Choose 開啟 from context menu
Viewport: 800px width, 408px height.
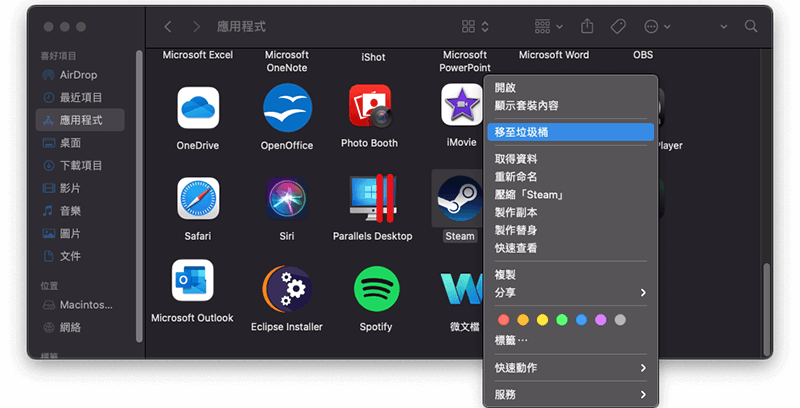[570, 88]
